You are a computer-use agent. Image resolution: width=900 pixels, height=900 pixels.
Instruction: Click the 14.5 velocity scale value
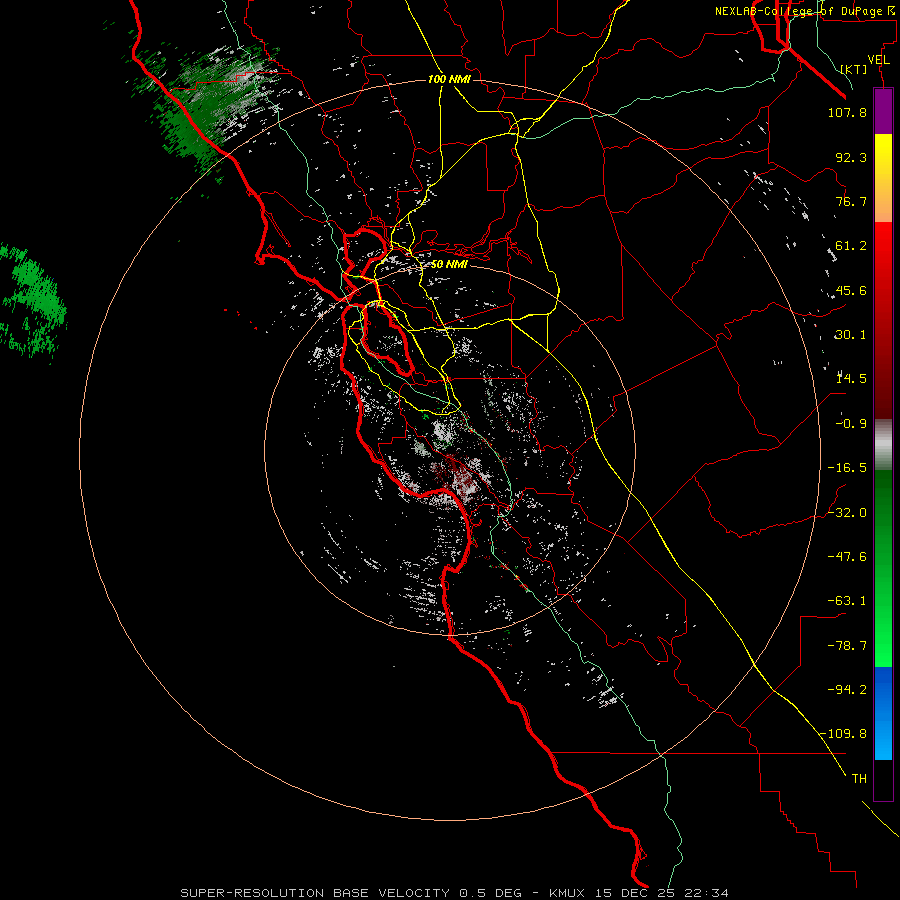click(x=851, y=379)
